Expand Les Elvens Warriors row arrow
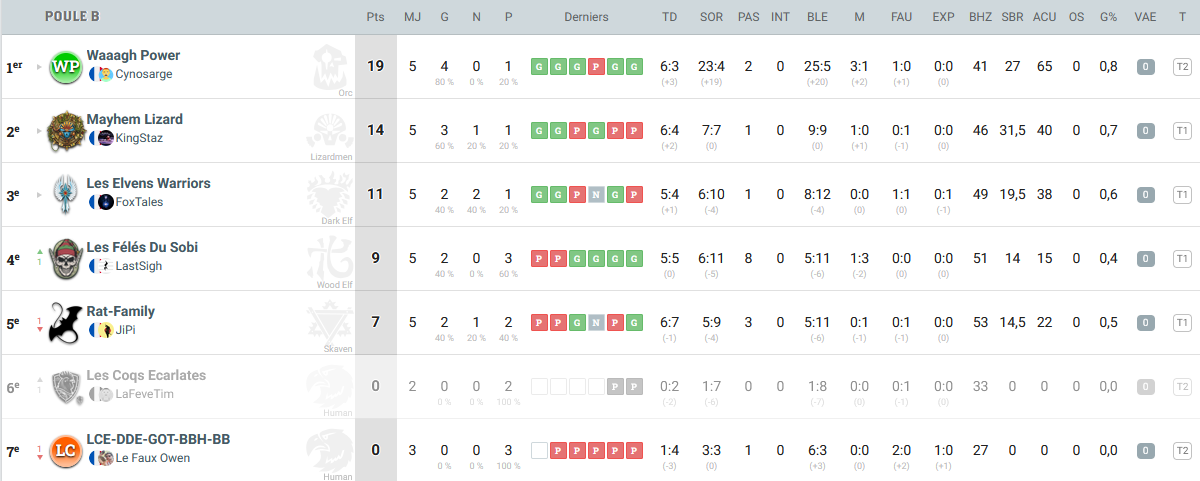This screenshot has width=1200, height=481. pos(41,195)
